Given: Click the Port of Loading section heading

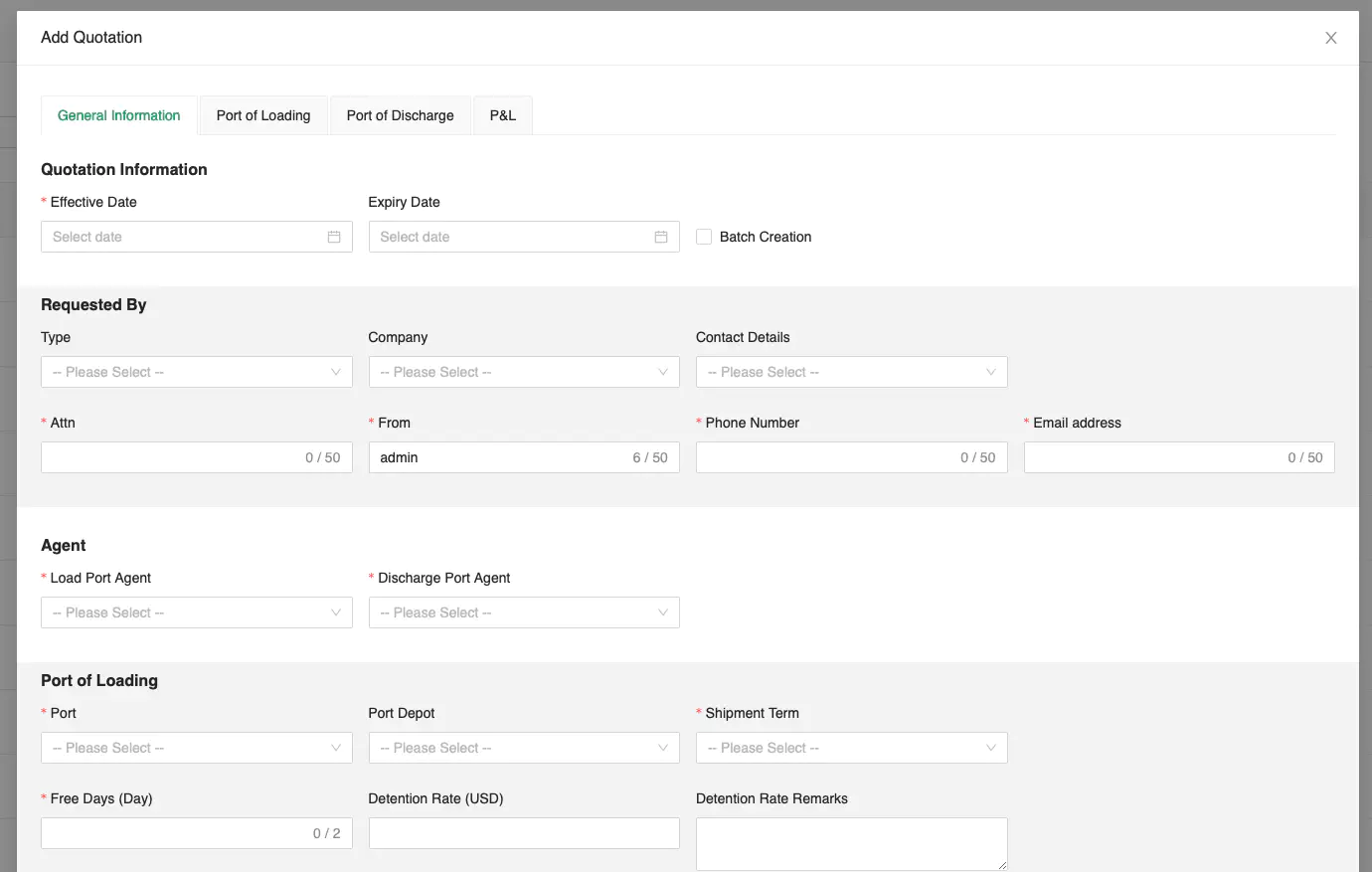Looking at the screenshot, I should pyautogui.click(x=99, y=680).
